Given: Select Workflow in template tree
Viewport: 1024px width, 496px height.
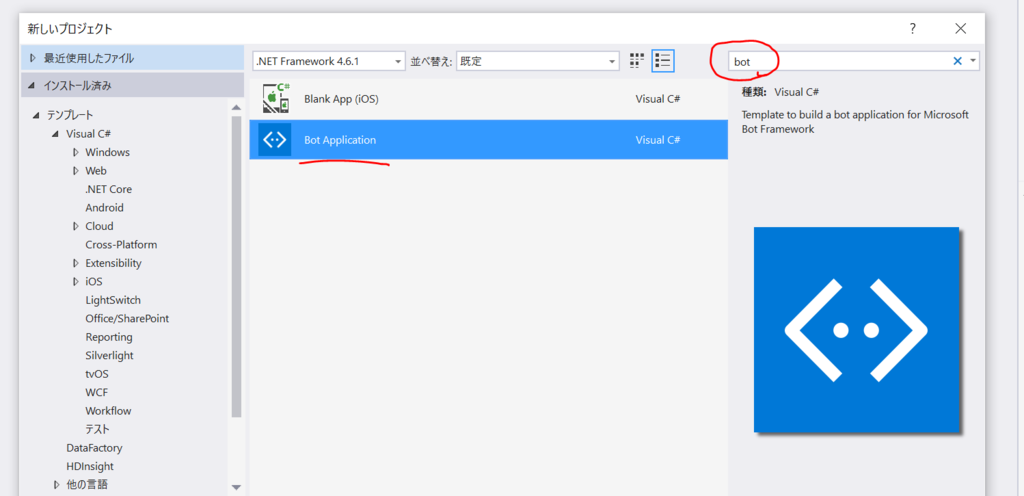Looking at the screenshot, I should coord(108,411).
